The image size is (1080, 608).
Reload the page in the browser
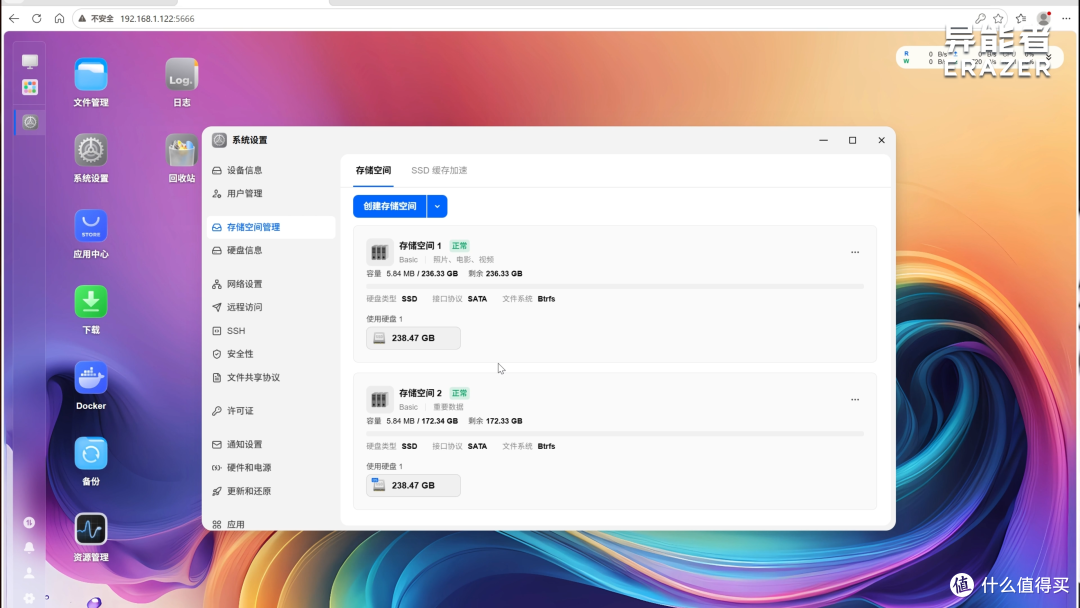click(x=37, y=19)
